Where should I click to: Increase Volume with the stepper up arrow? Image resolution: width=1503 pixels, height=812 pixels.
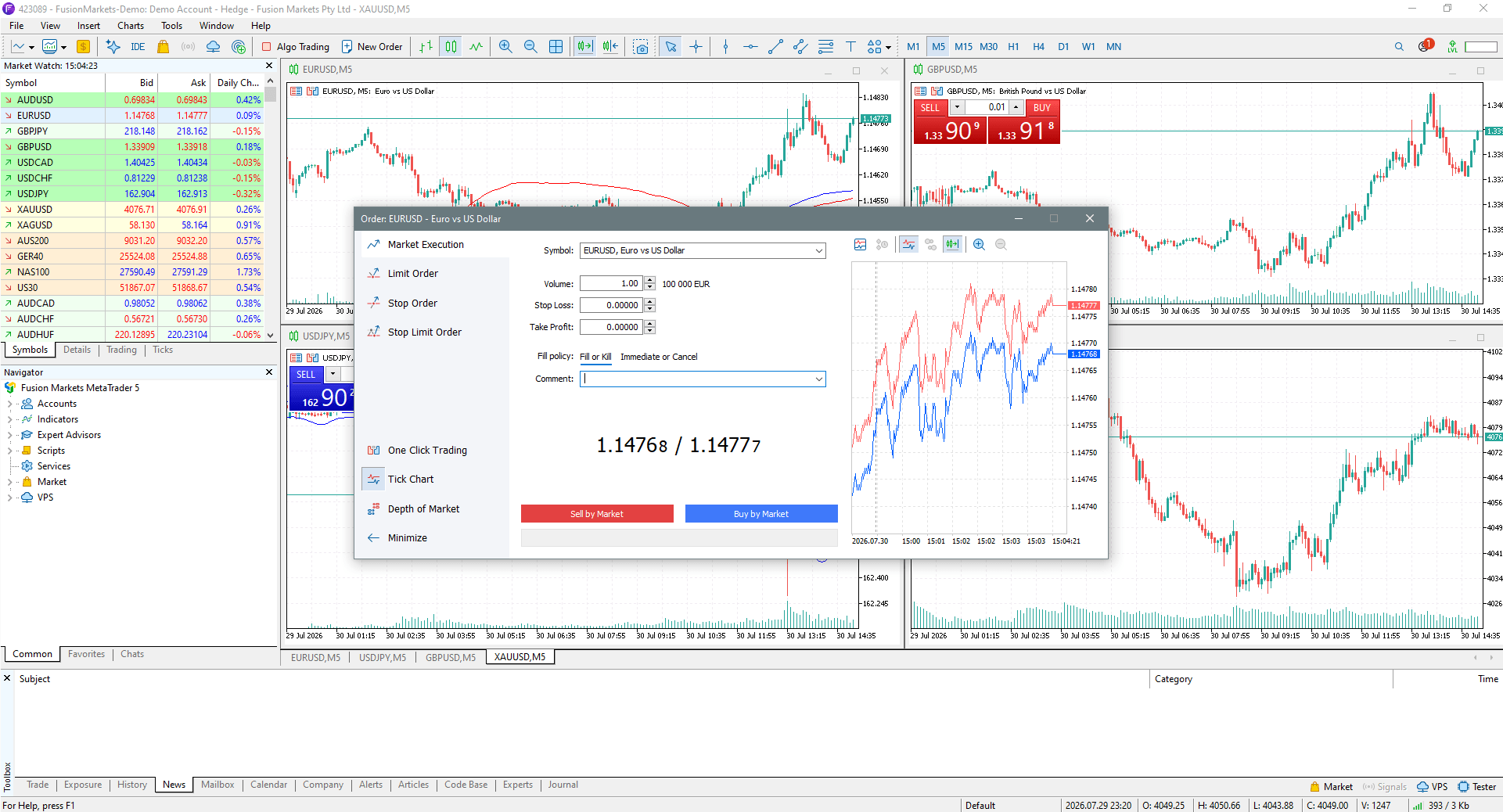coord(649,280)
